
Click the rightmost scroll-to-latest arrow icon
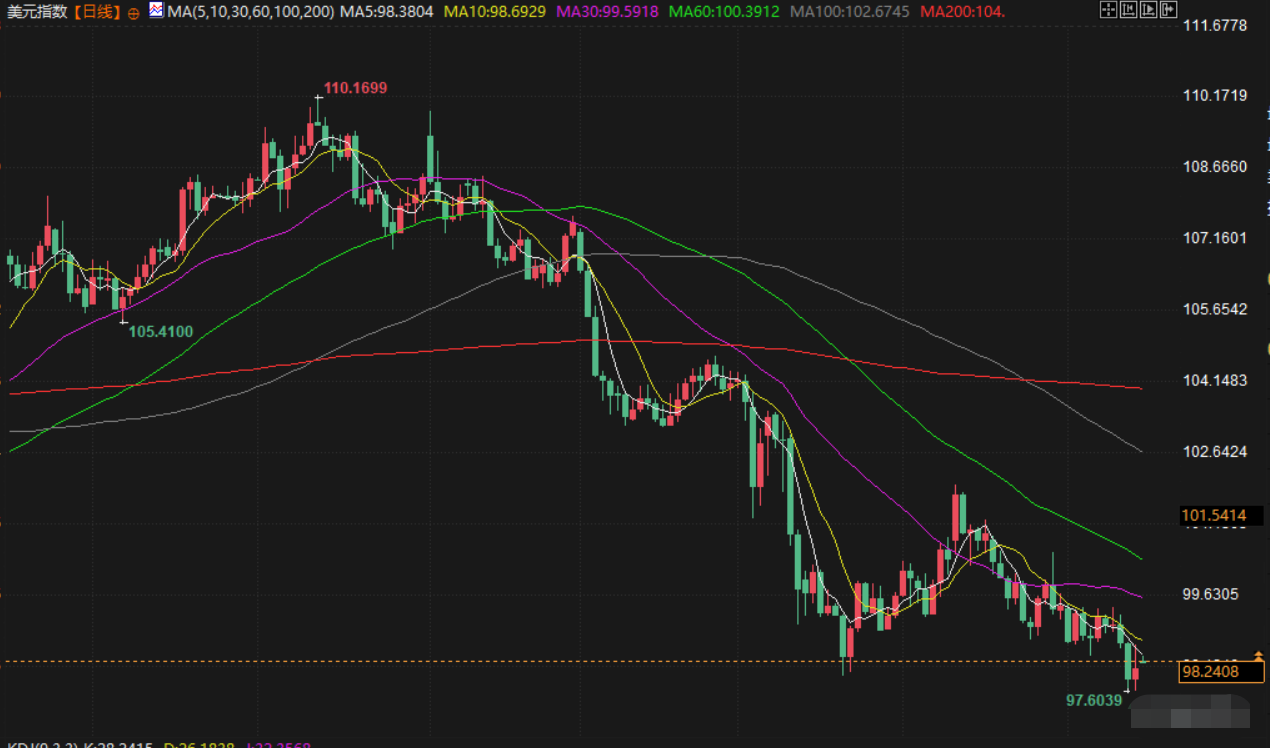[x=1167, y=10]
